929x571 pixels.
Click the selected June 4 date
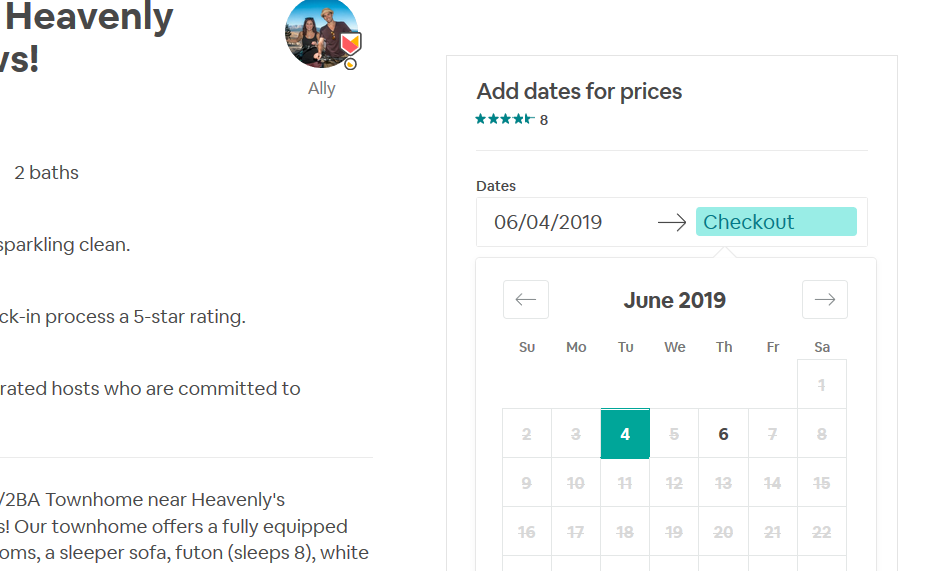[625, 434]
